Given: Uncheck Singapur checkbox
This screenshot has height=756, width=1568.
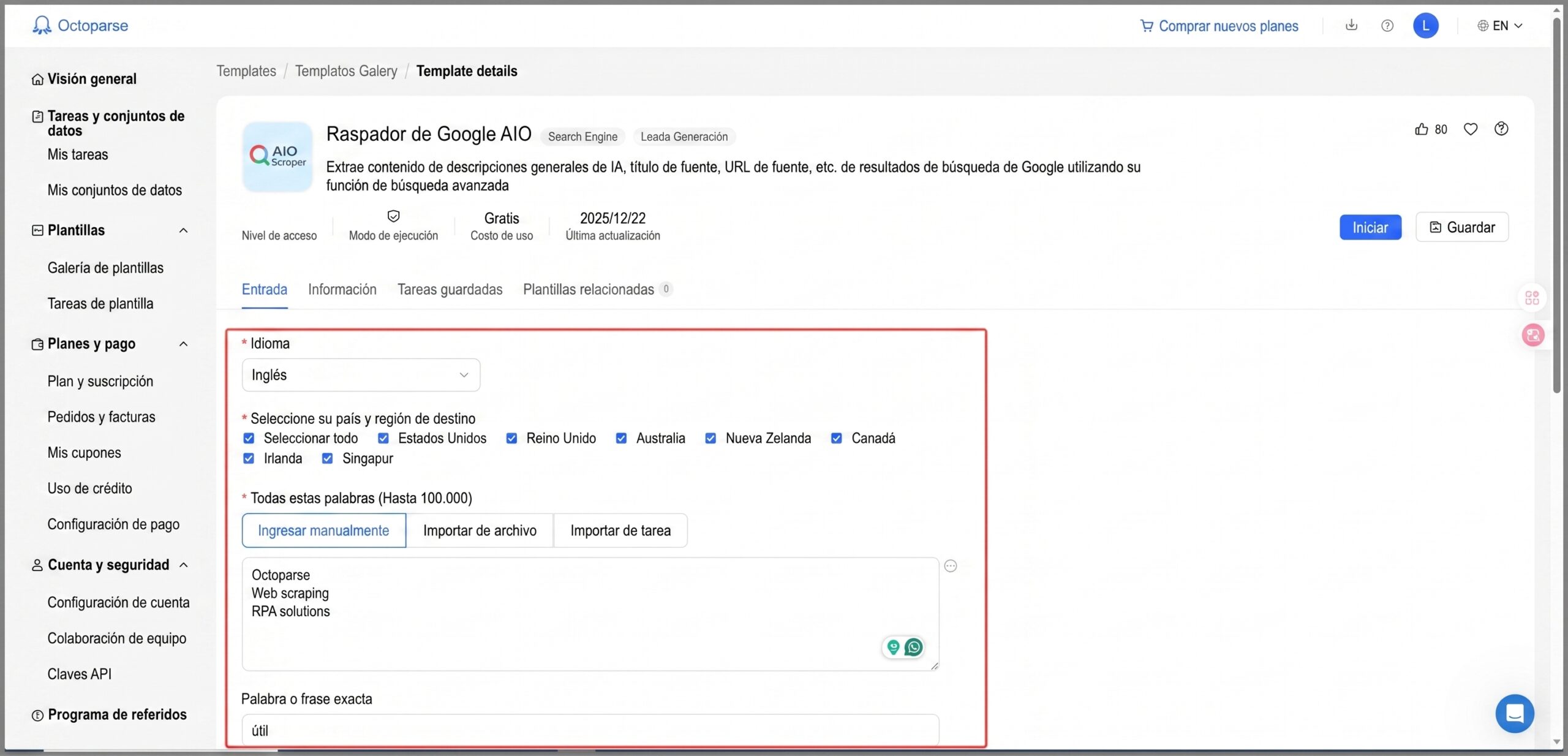Looking at the screenshot, I should point(327,458).
